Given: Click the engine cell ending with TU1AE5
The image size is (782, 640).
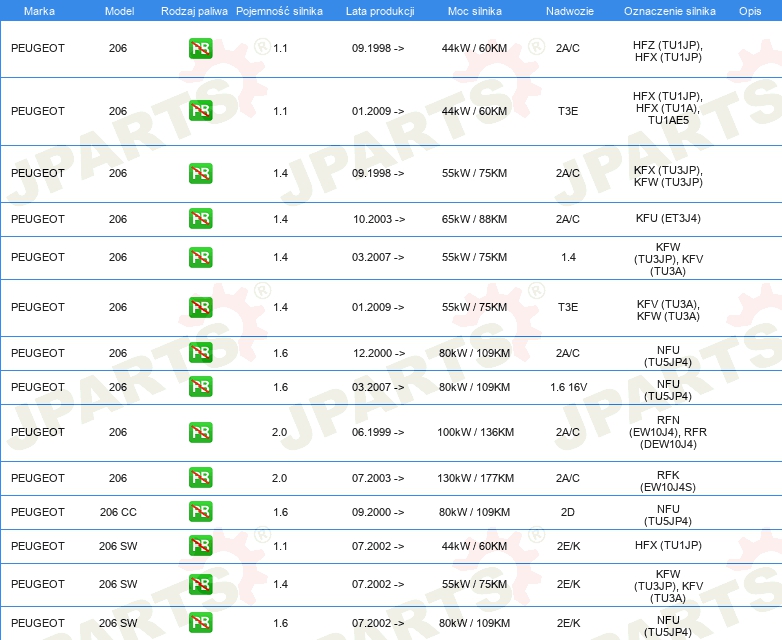Looking at the screenshot, I should point(668,108).
